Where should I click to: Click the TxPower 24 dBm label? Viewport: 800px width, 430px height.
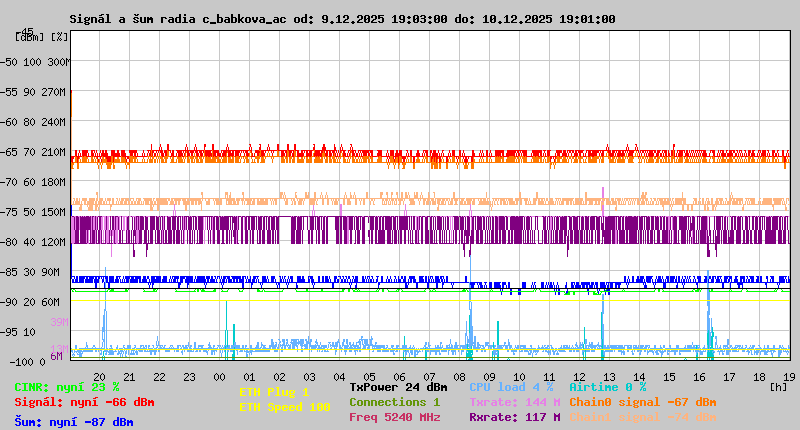click(398, 387)
